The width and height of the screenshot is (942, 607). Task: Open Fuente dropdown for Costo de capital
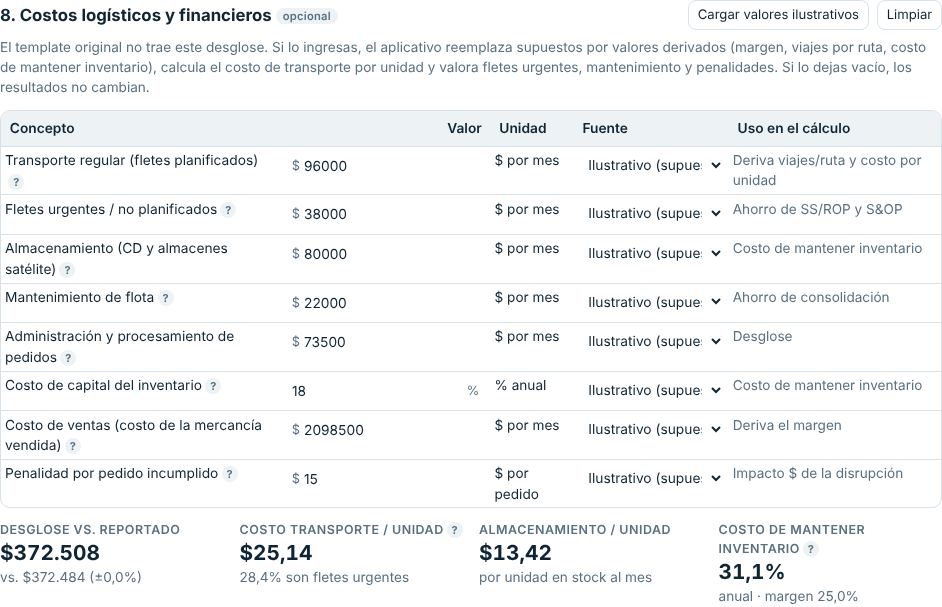(x=654, y=390)
